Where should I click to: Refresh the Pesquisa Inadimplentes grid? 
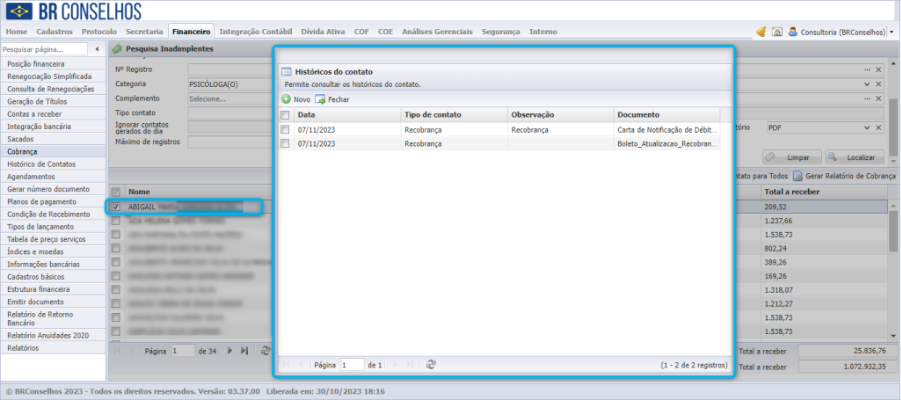(265, 351)
